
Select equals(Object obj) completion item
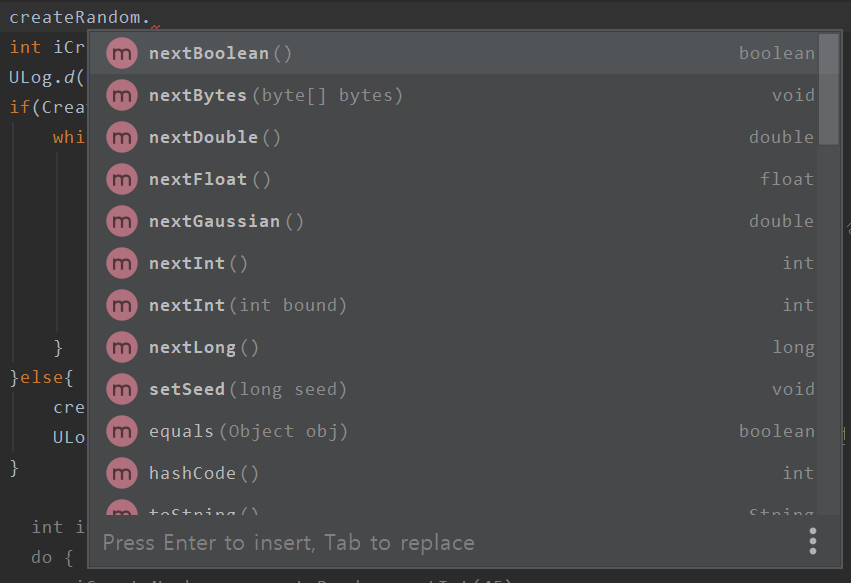pos(248,431)
